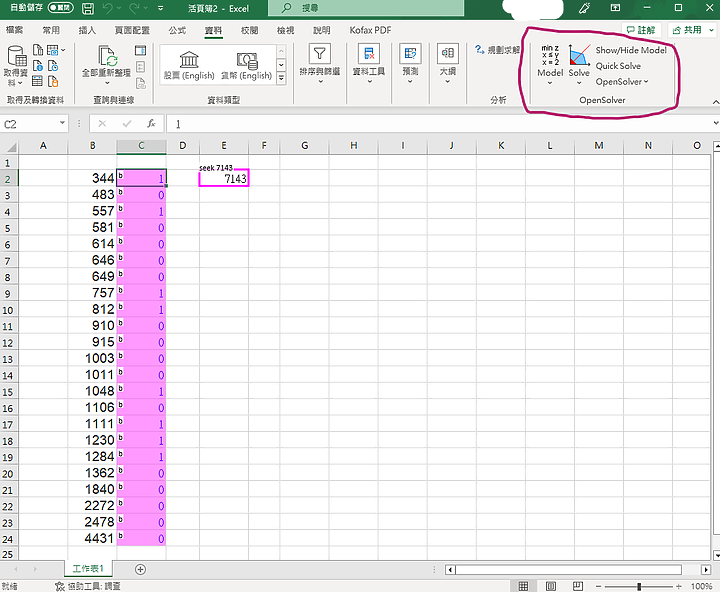
Task: Click the 排序與篩選 filter funnel icon
Action: coord(320,54)
